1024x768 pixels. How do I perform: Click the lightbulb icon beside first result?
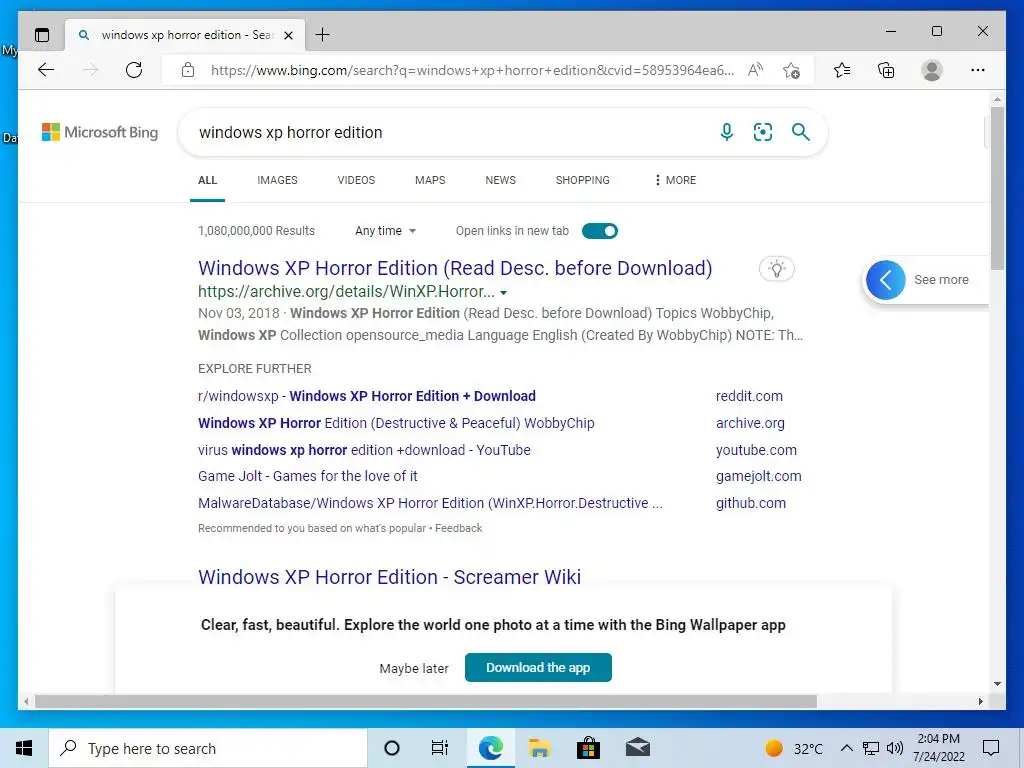[x=776, y=268]
